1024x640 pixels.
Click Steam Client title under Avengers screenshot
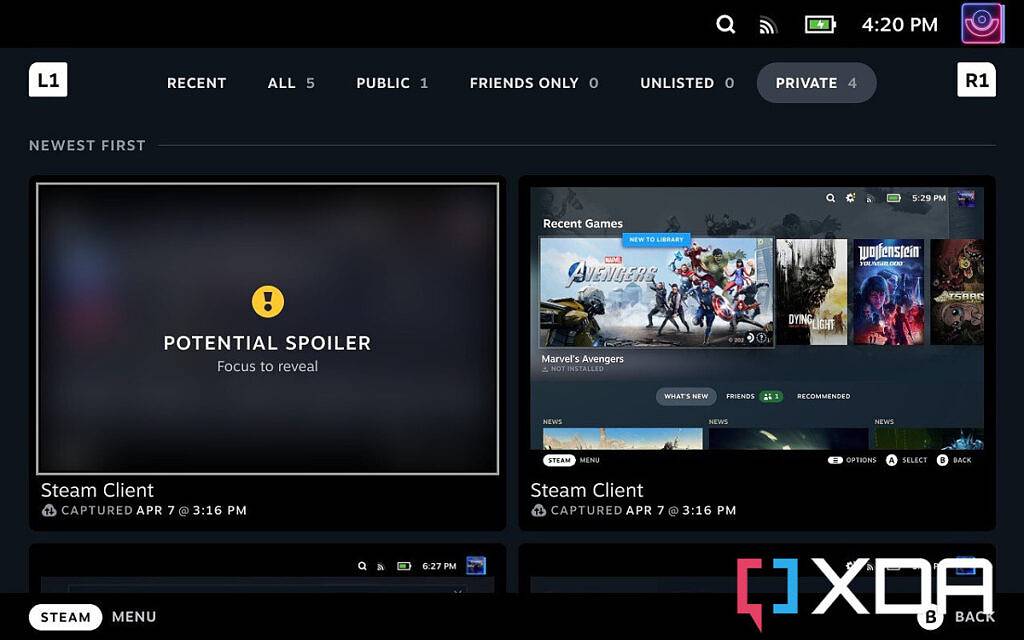pos(587,490)
